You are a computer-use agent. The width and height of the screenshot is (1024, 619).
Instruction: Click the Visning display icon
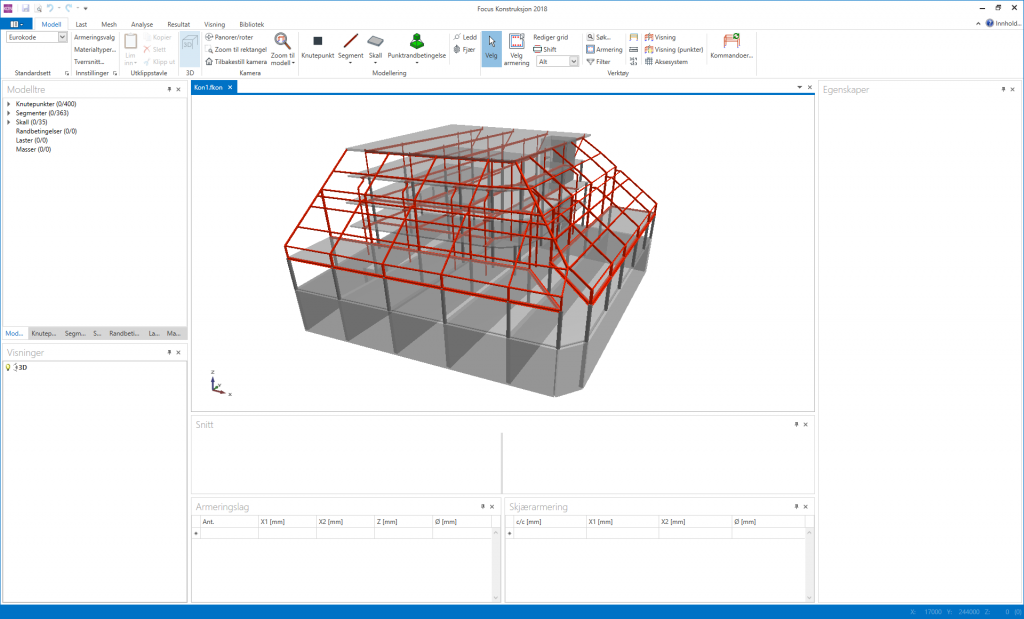(x=649, y=37)
